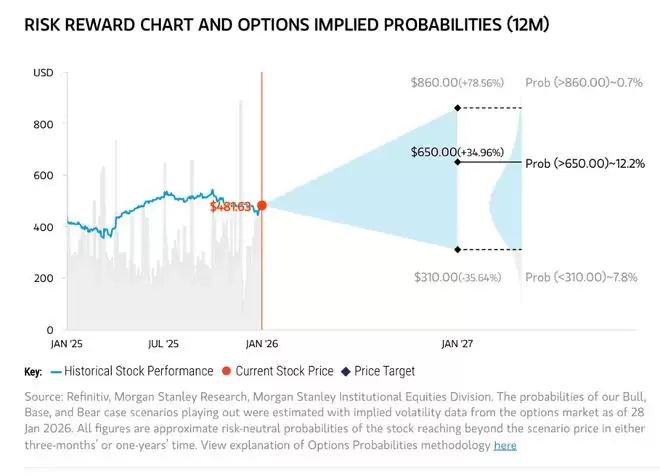
Task: Click the base case diamond at $650
Action: point(457,162)
